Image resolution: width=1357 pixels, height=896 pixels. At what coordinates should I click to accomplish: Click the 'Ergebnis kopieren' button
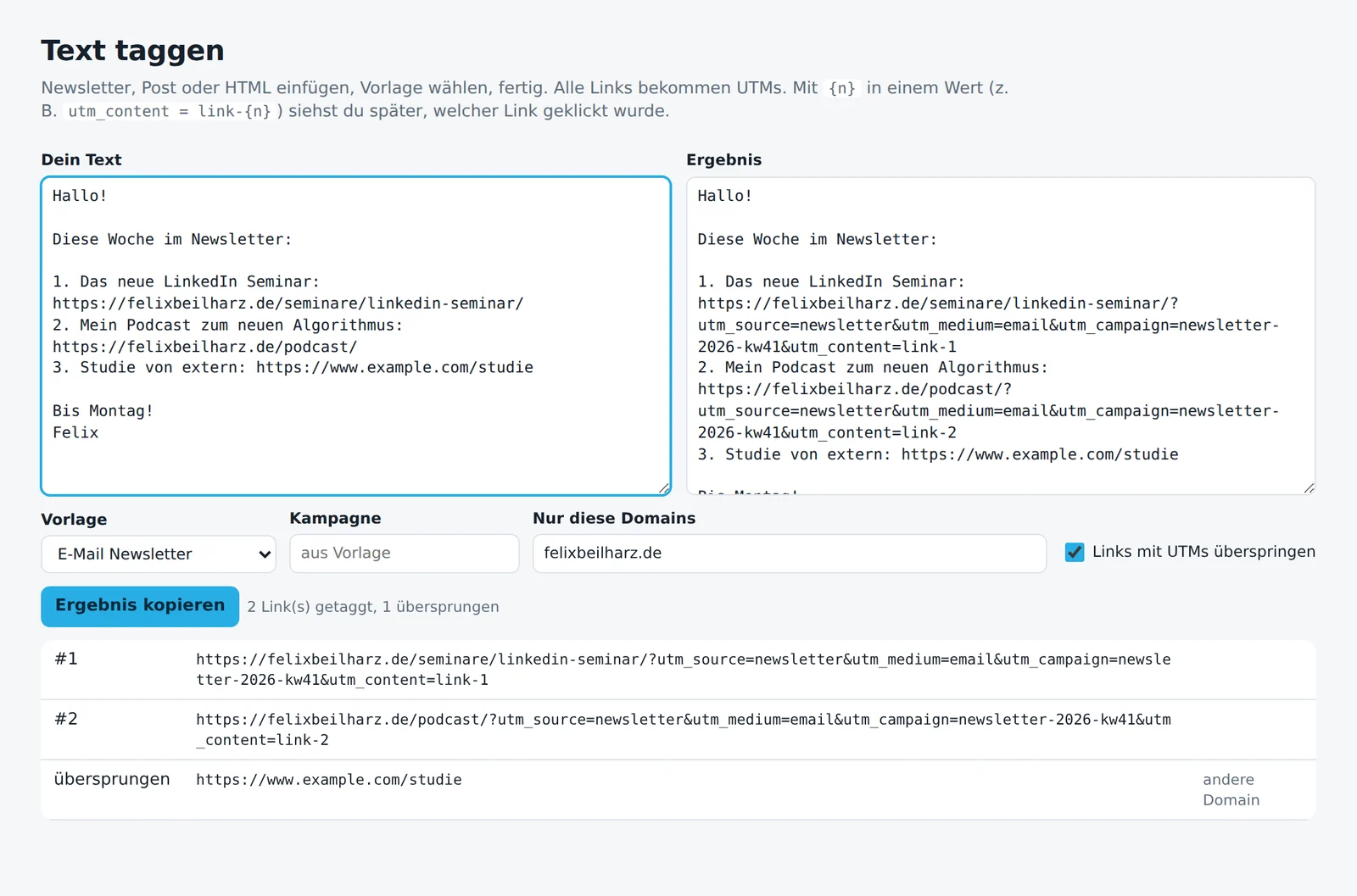click(140, 606)
